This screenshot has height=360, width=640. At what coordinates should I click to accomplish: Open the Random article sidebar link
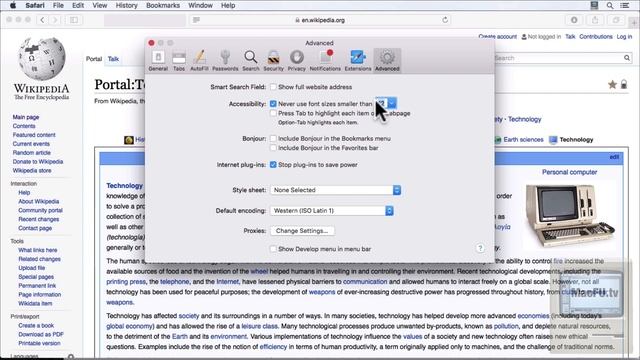[31, 153]
